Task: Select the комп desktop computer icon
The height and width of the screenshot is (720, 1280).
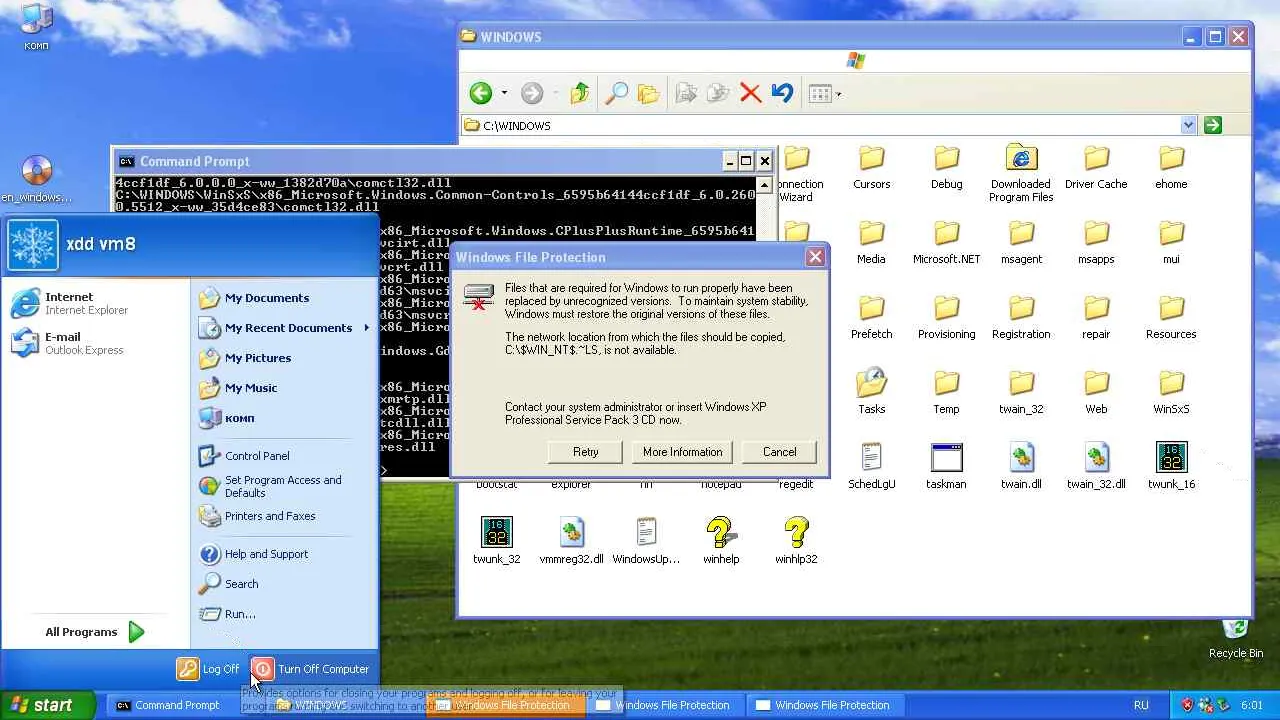Action: click(x=36, y=28)
